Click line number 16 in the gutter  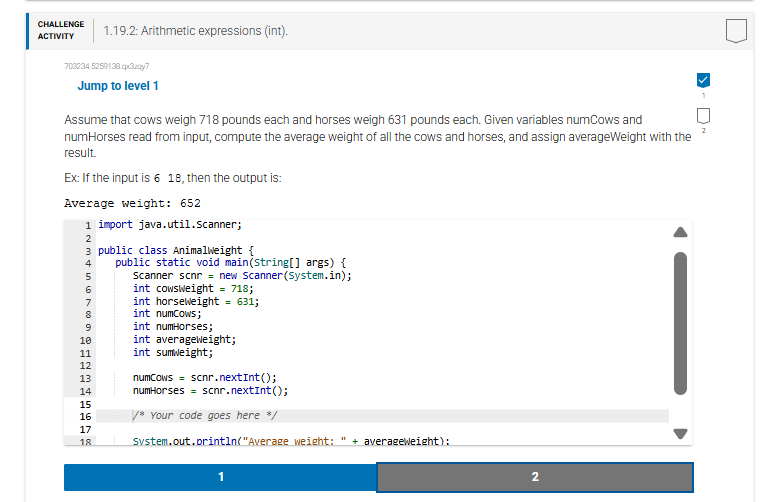(85, 416)
